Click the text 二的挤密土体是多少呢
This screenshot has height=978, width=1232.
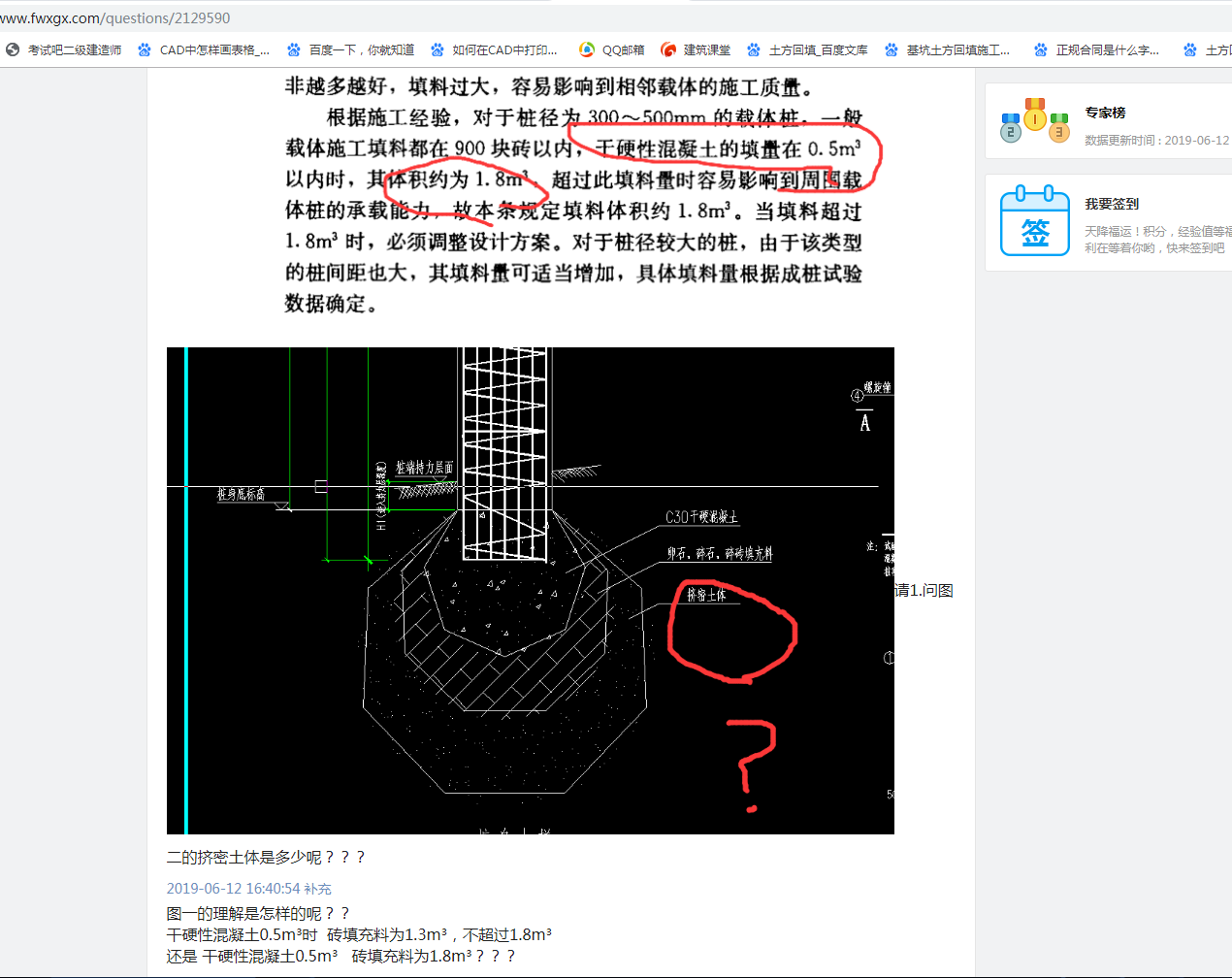click(266, 857)
